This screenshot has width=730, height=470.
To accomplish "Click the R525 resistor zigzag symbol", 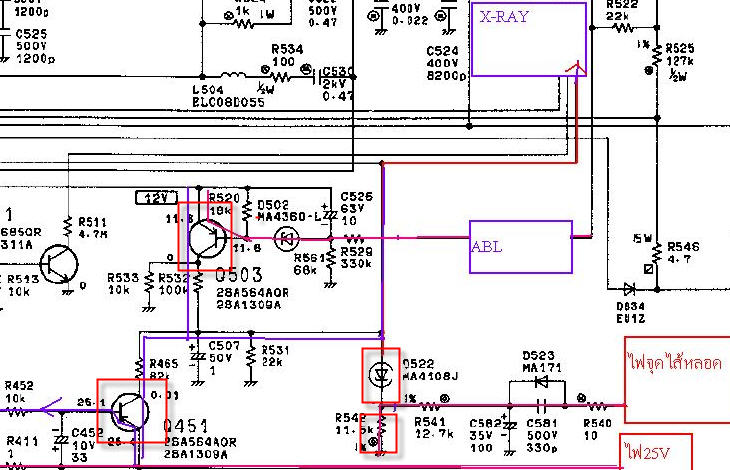I will pyautogui.click(x=657, y=56).
